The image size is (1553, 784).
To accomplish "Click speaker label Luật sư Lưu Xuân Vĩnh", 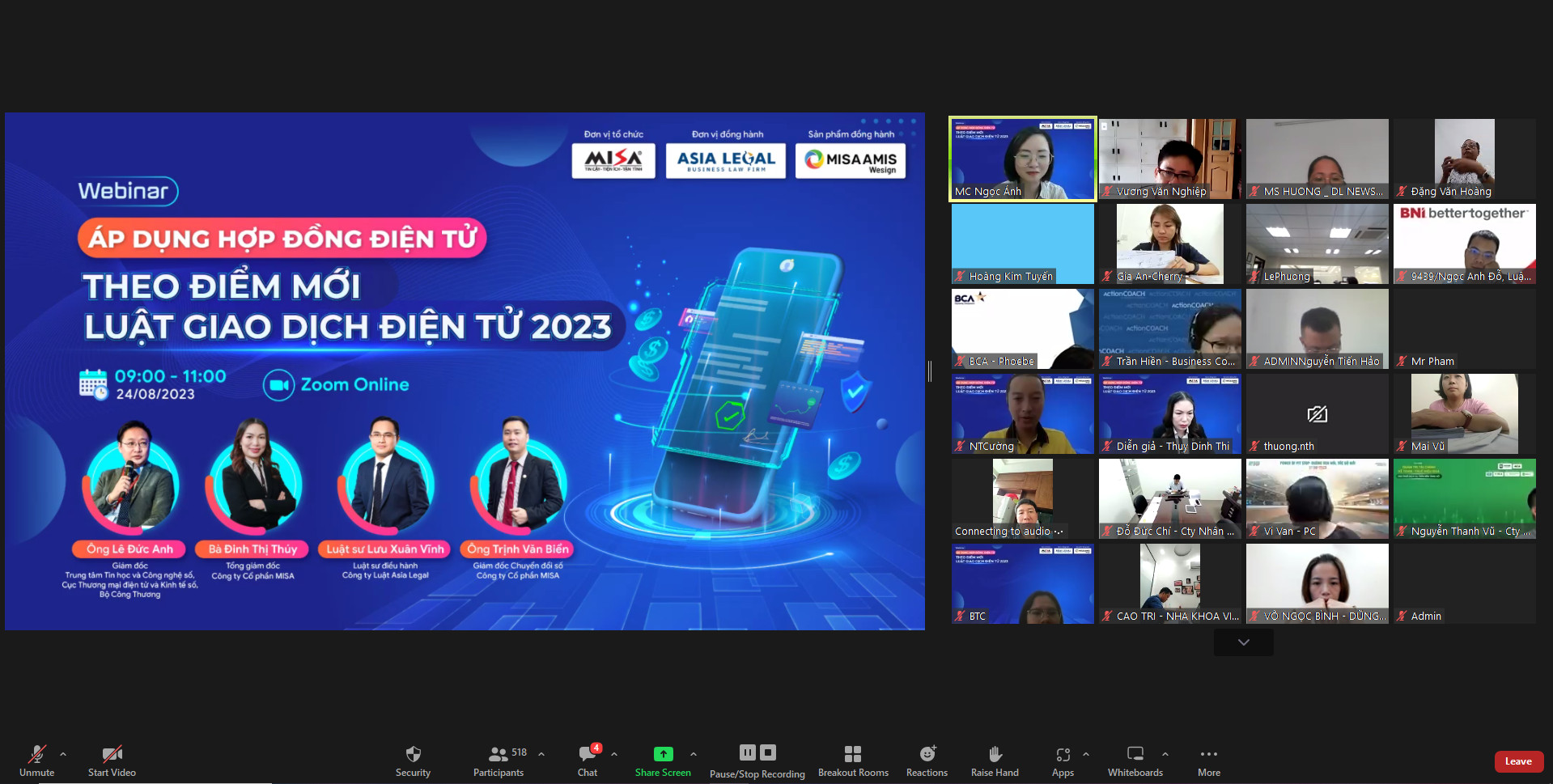I will (385, 549).
